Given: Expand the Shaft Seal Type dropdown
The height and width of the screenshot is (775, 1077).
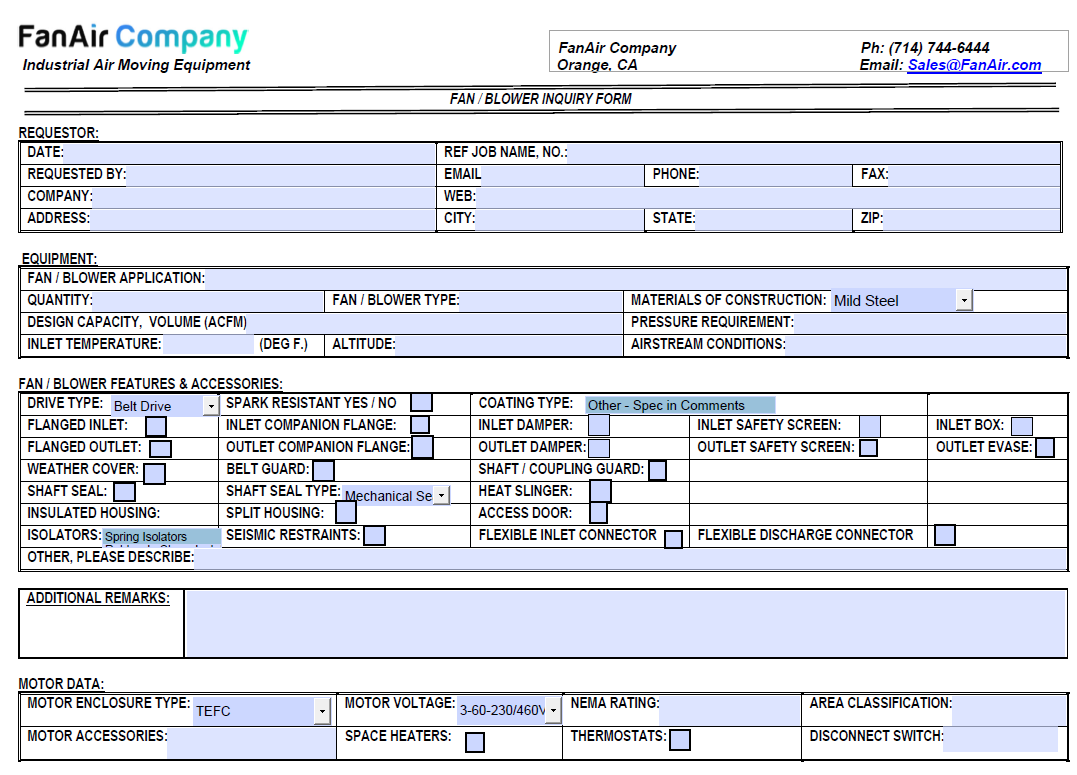Looking at the screenshot, I should click(441, 495).
